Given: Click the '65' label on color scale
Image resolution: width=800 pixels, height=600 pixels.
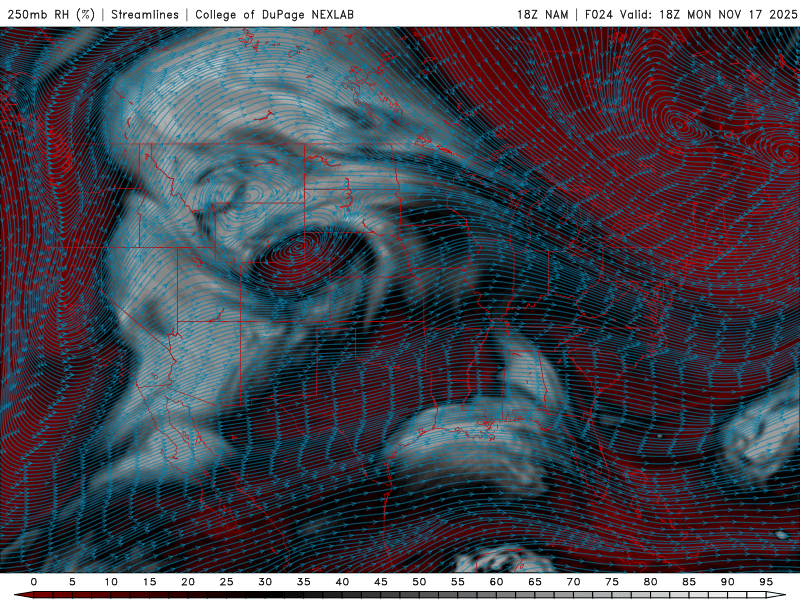Looking at the screenshot, I should point(535,582).
